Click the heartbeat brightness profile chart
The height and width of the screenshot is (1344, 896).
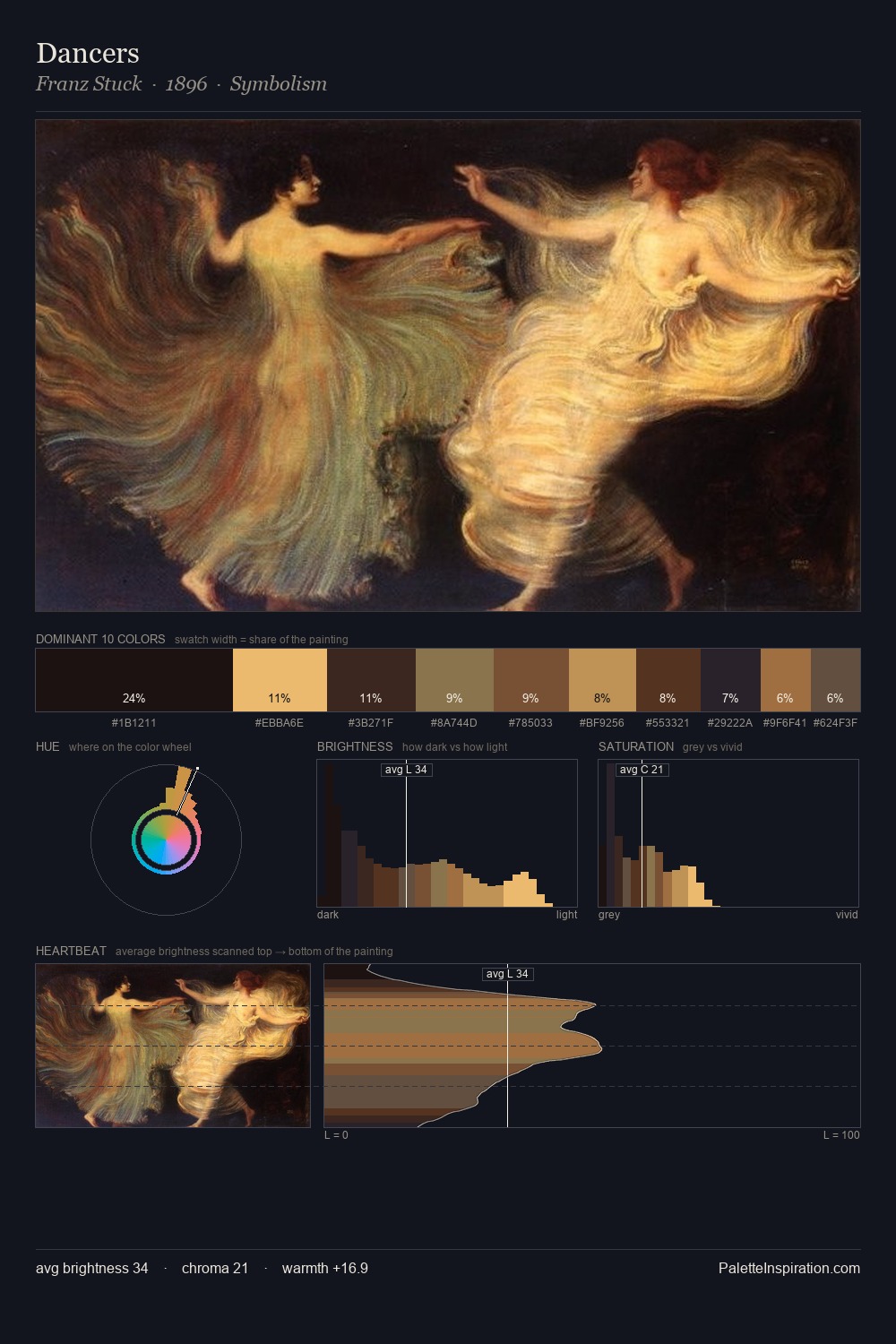point(592,1046)
